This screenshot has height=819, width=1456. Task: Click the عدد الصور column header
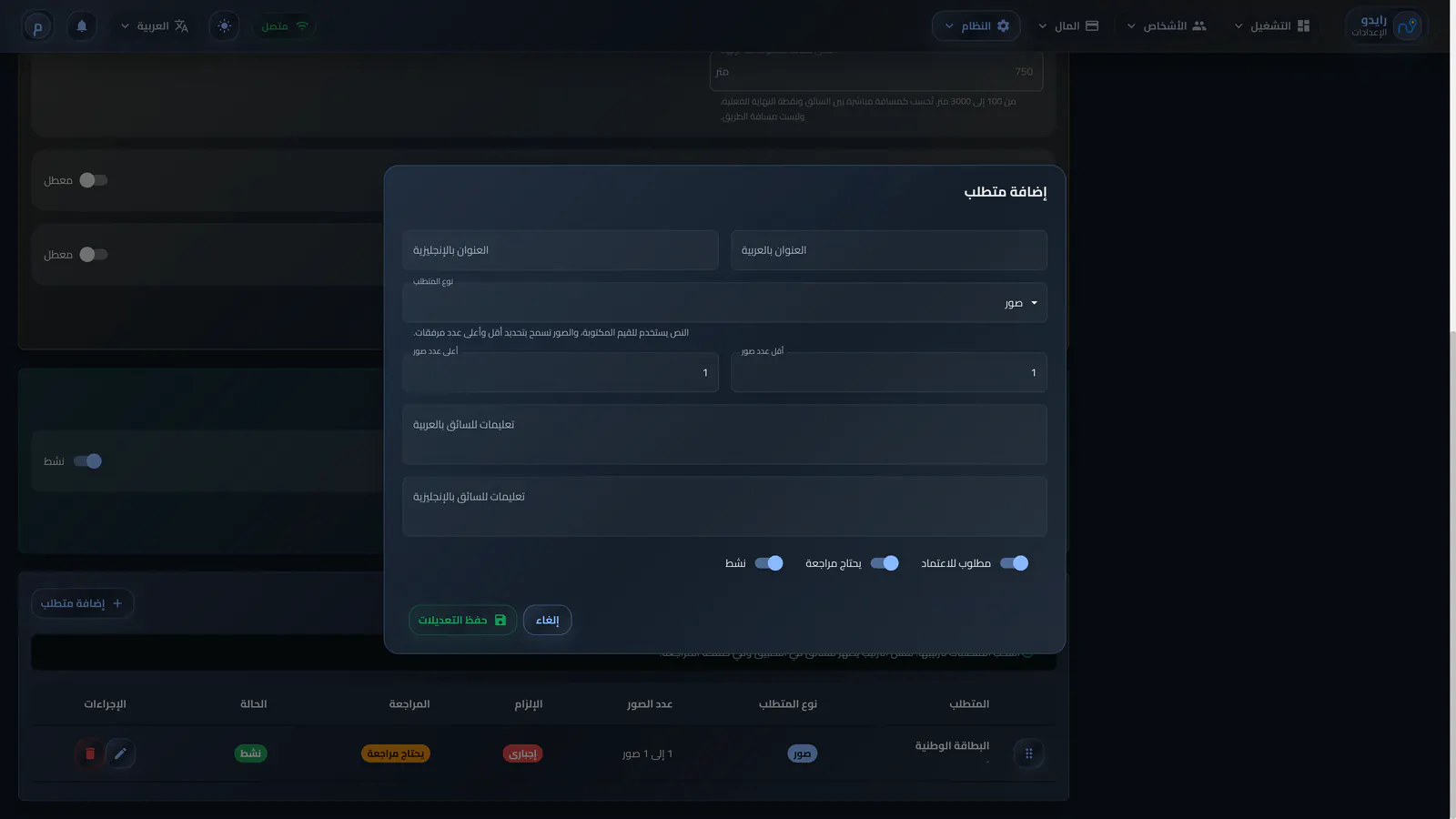pyautogui.click(x=650, y=704)
